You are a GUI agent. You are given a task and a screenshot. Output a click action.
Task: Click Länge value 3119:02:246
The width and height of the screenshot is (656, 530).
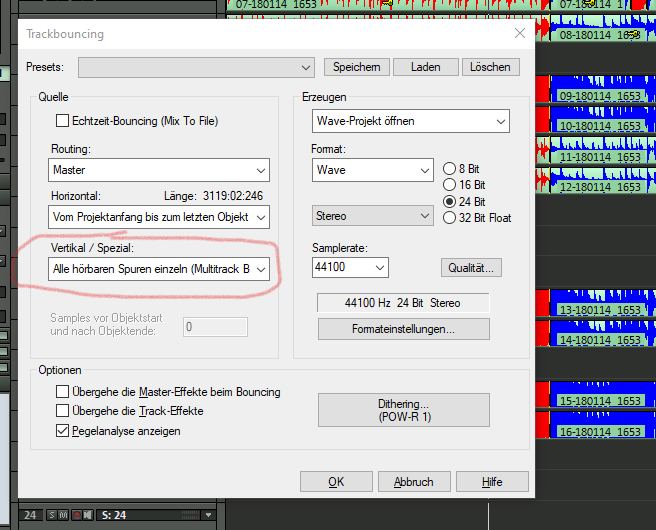233,196
